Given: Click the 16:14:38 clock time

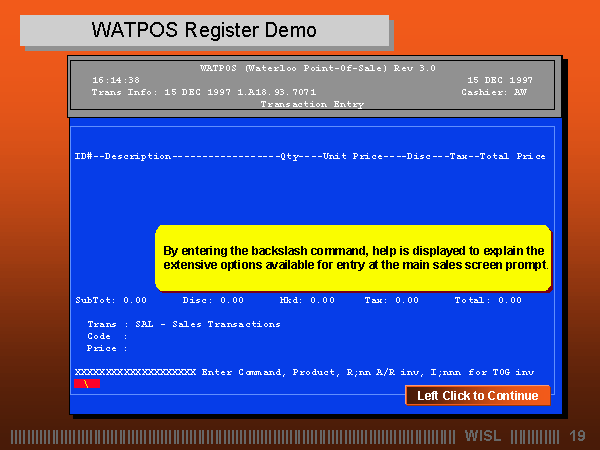Looking at the screenshot, I should (x=116, y=79).
